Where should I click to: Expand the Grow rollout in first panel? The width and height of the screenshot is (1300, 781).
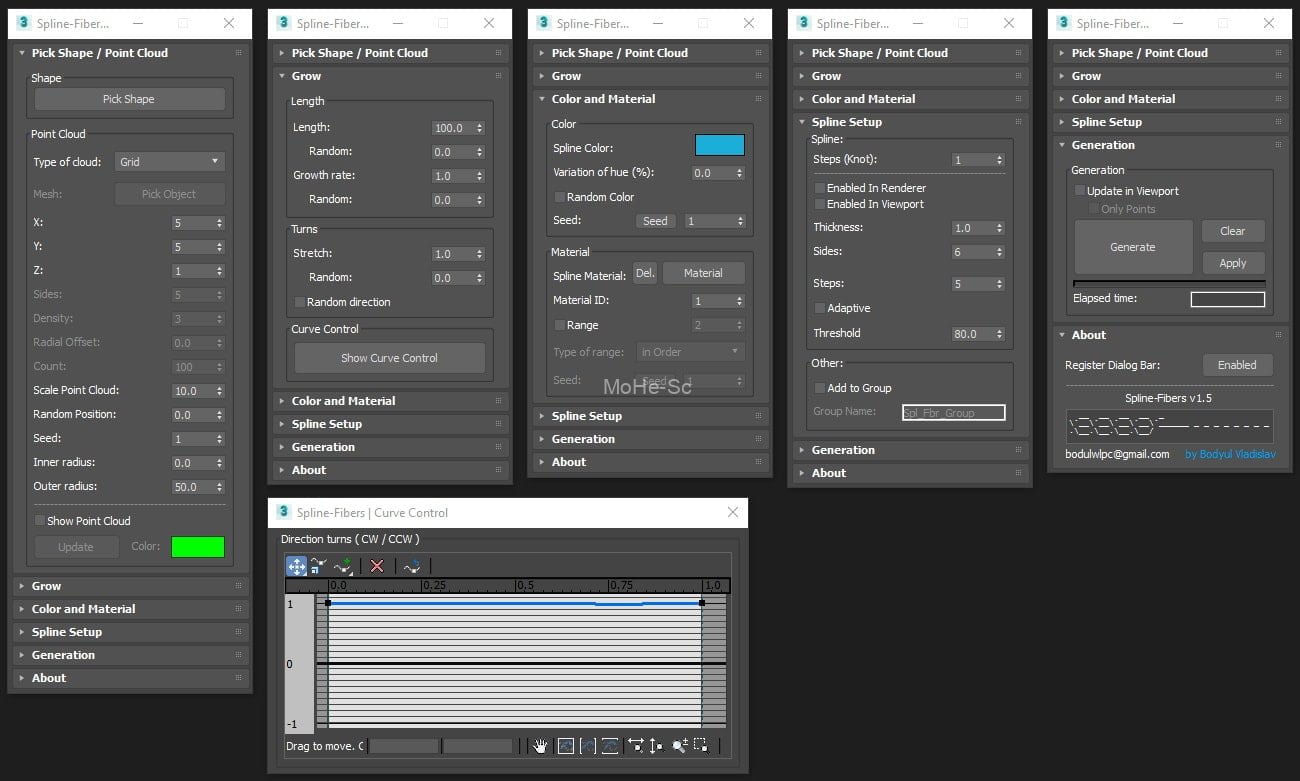[46, 586]
